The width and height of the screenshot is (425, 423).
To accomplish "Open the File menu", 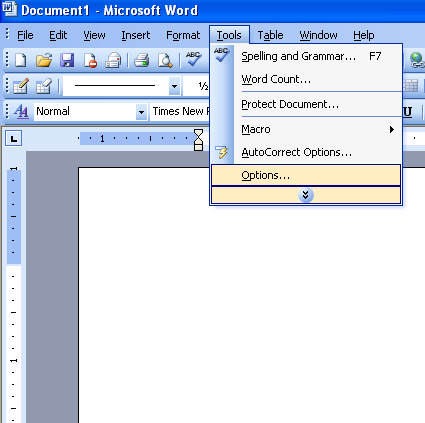I will click(x=25, y=35).
